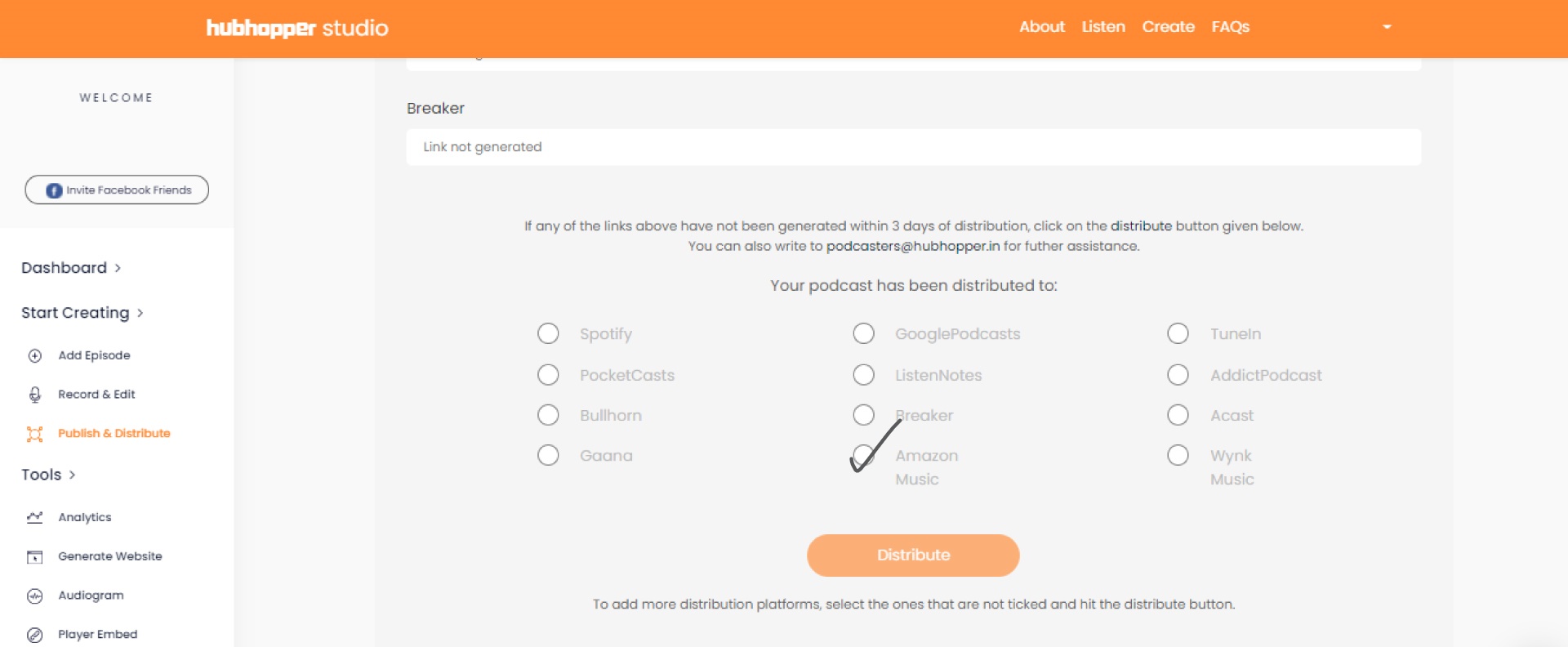Open the FAQs menu item
The image size is (1568, 647).
click(1230, 27)
